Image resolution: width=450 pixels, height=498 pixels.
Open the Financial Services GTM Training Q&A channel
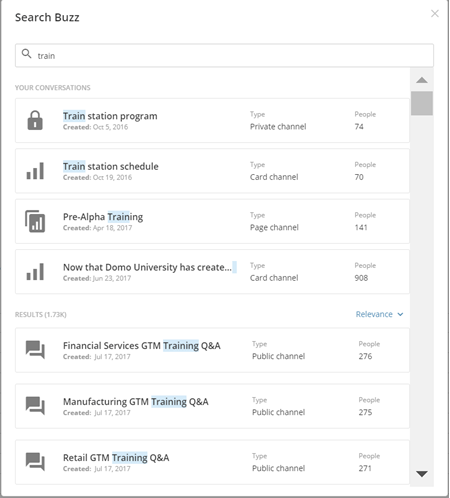pyautogui.click(x=212, y=350)
